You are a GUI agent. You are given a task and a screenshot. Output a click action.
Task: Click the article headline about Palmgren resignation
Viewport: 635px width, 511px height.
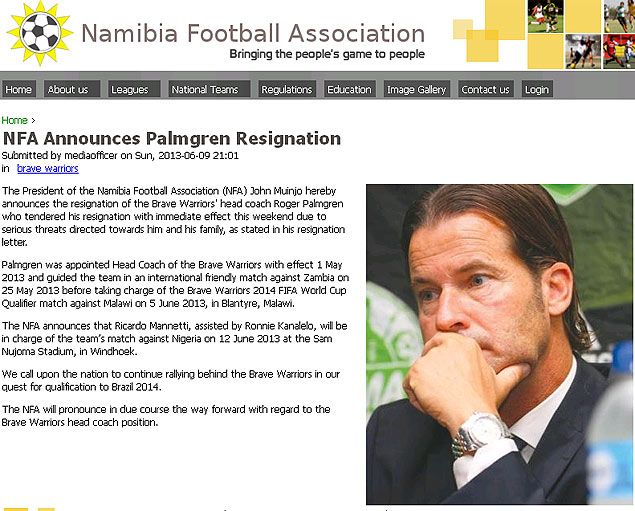click(x=172, y=138)
